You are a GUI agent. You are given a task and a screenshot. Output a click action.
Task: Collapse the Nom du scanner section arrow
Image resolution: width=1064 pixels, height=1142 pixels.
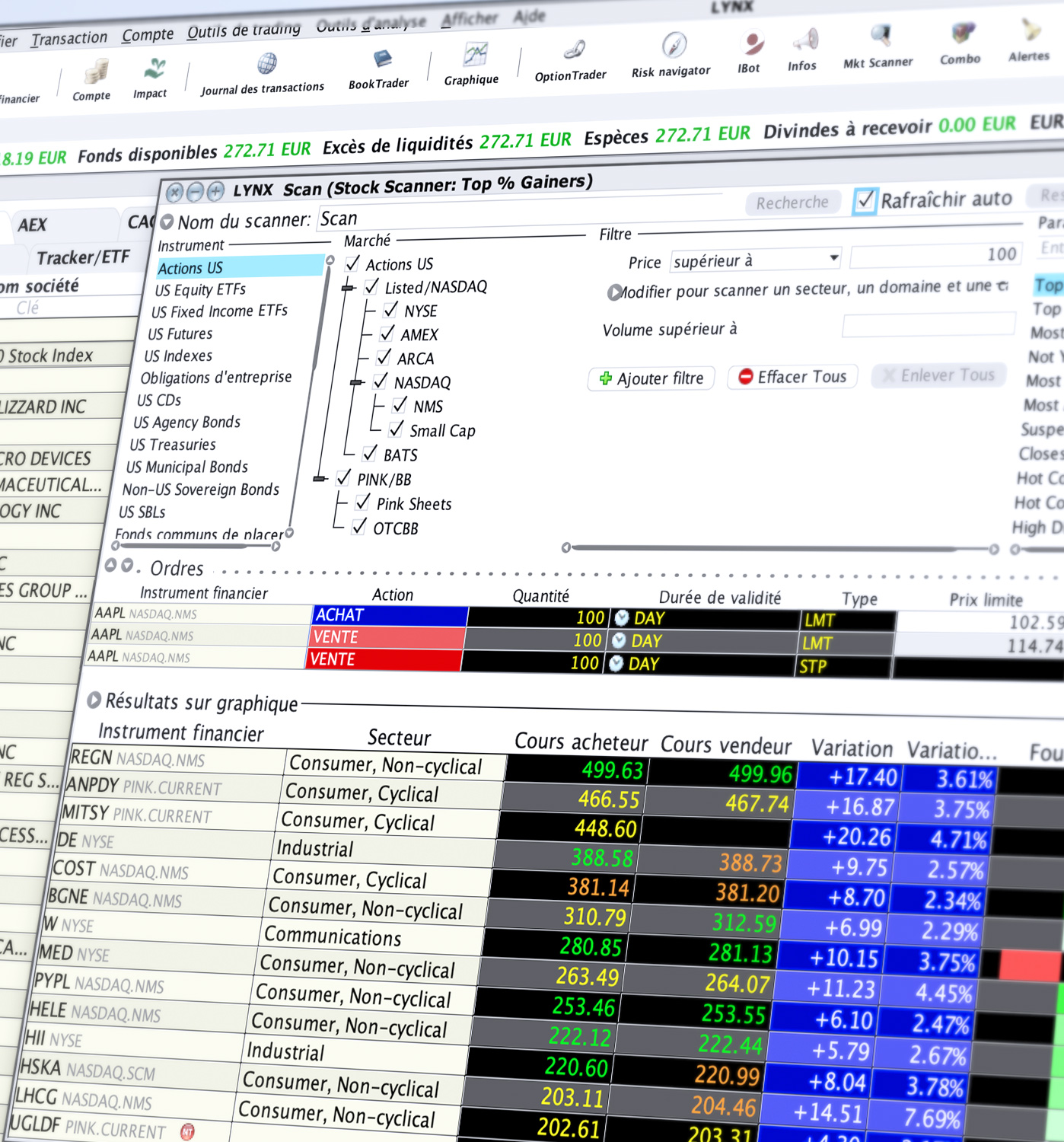click(167, 222)
